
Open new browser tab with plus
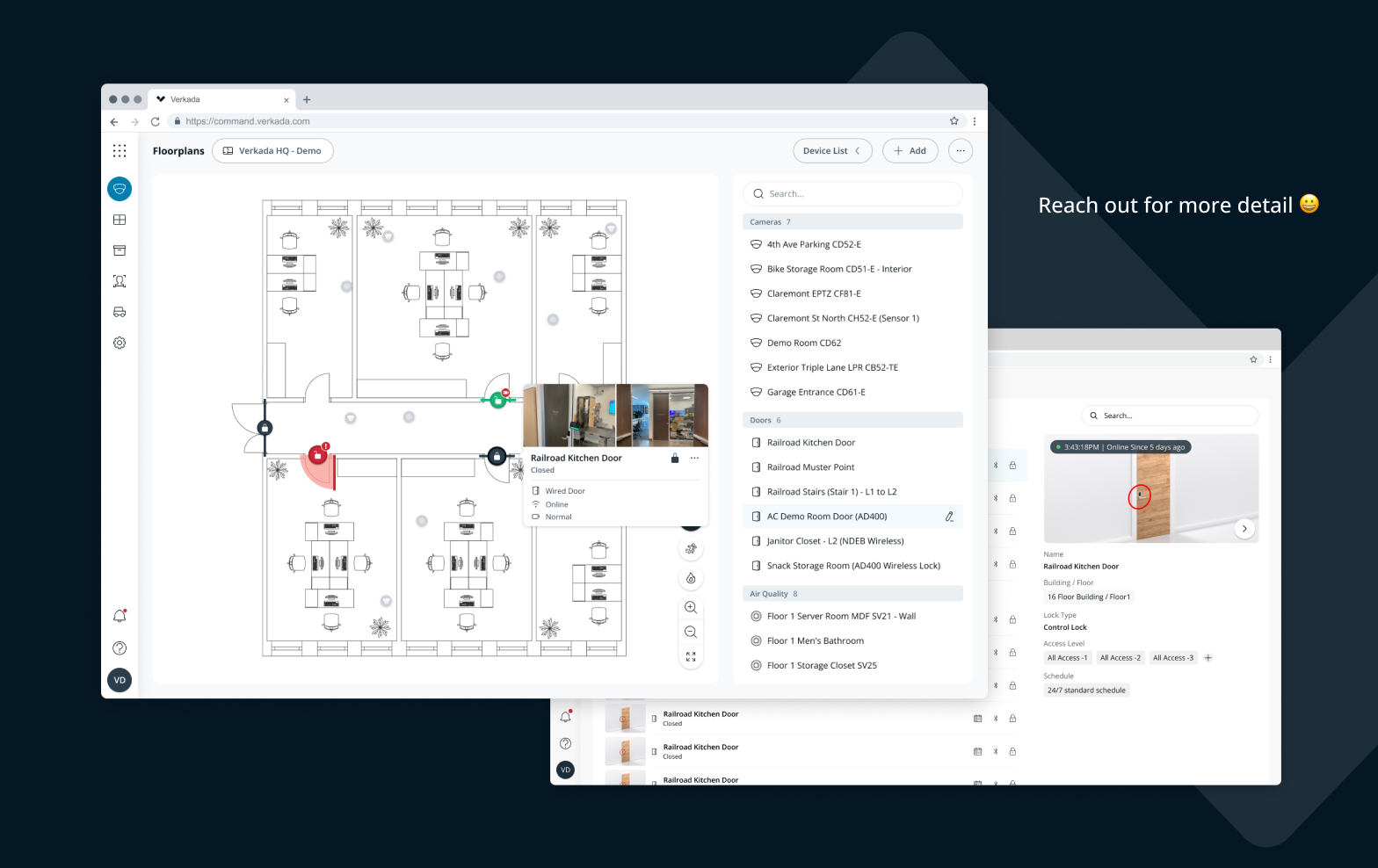(307, 99)
